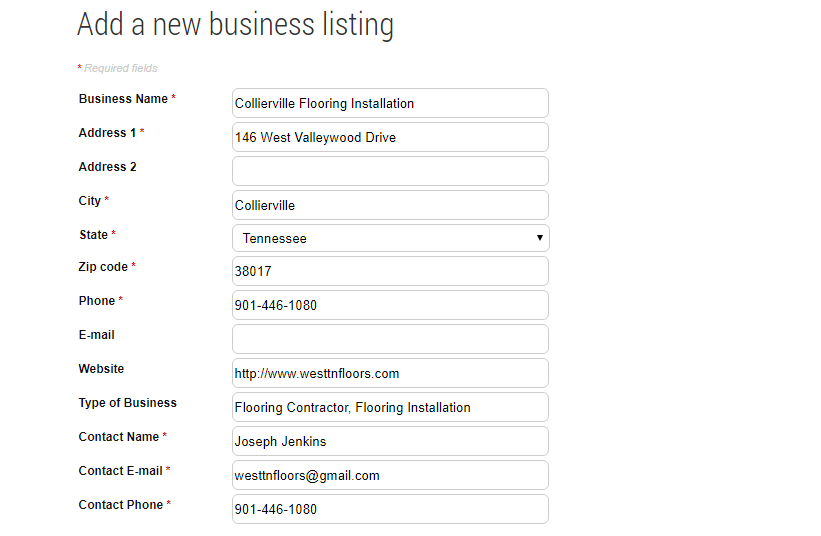Click the Add a new business listing heading
Image resolution: width=821 pixels, height=536 pixels.
pos(235,25)
